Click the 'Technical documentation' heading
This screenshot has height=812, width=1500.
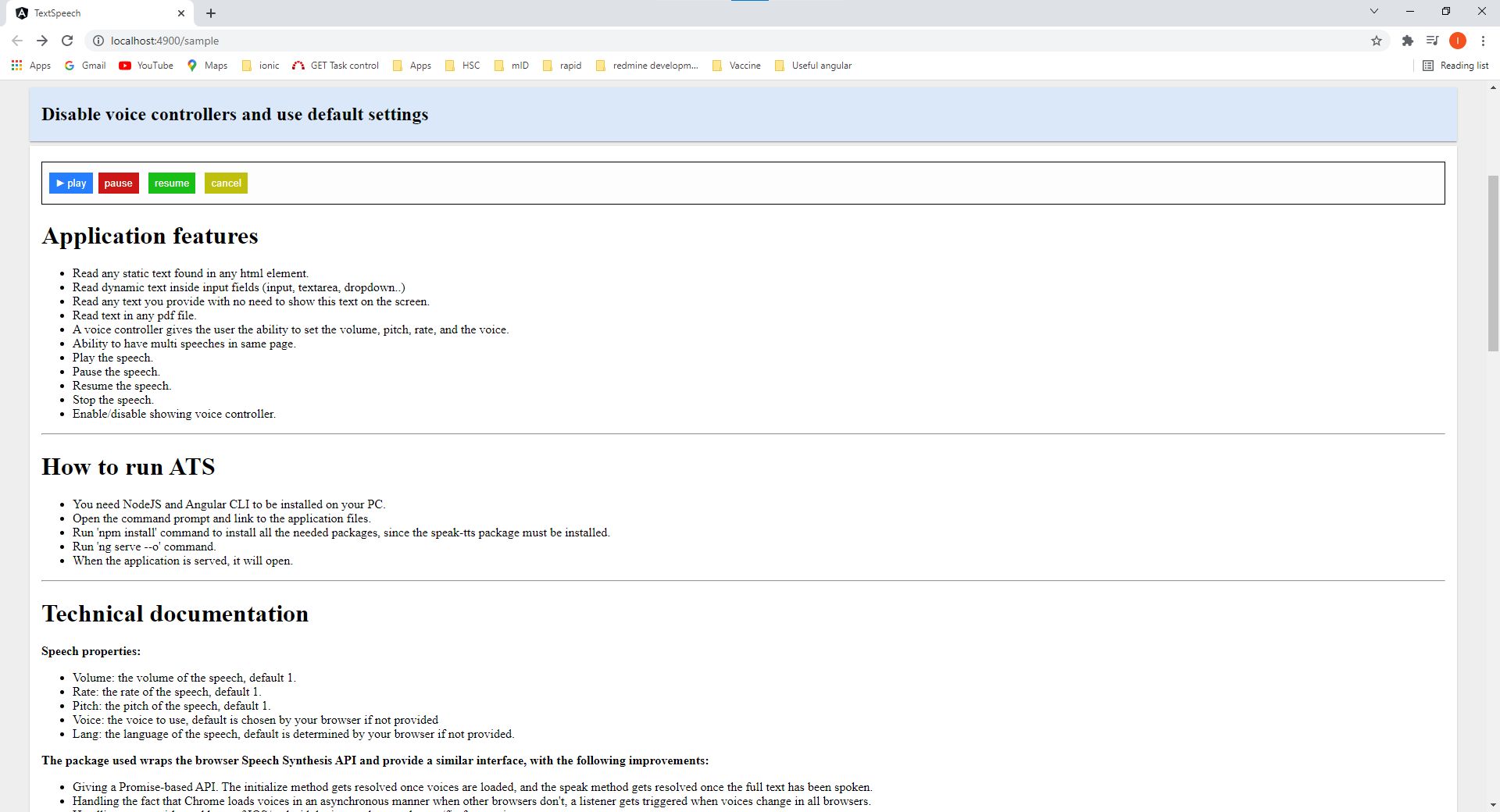175,614
